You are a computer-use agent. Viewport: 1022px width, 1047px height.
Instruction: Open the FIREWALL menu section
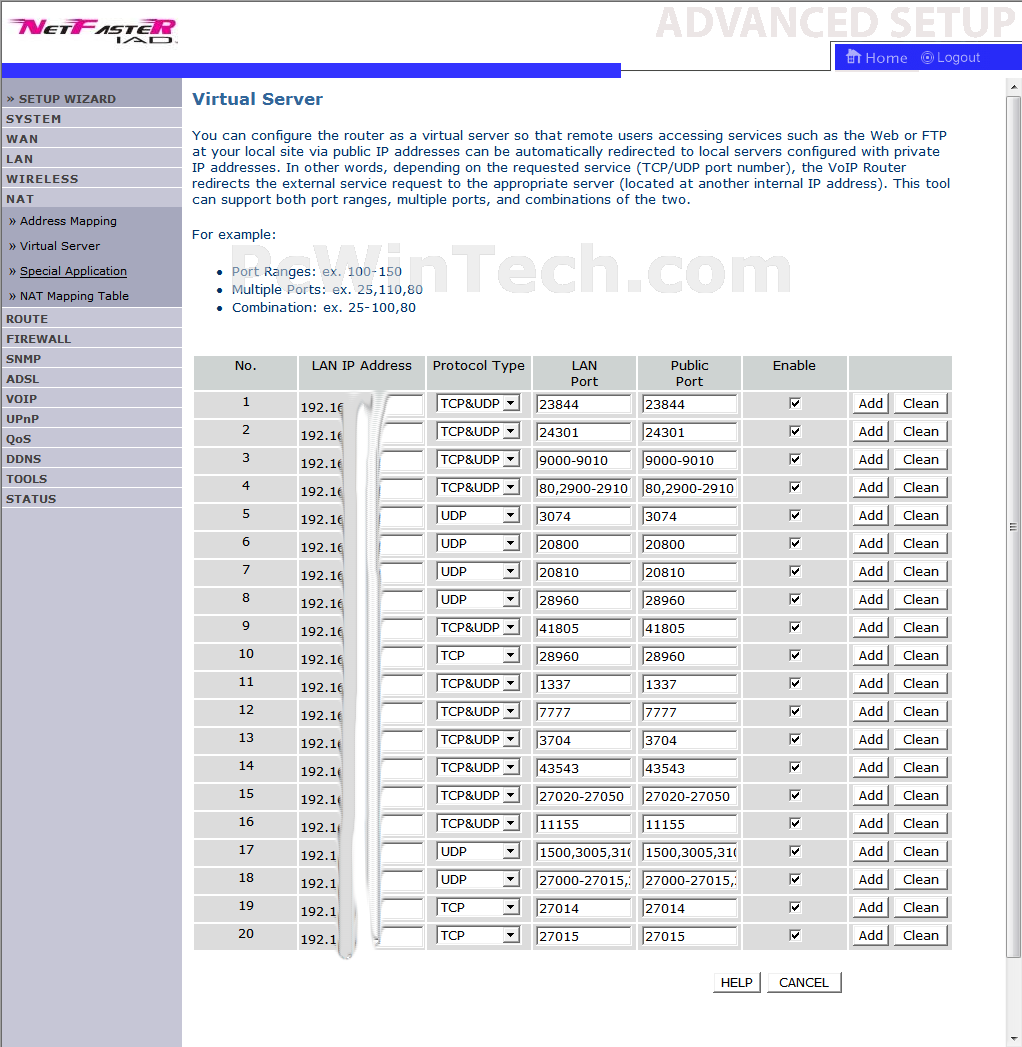(x=38, y=339)
